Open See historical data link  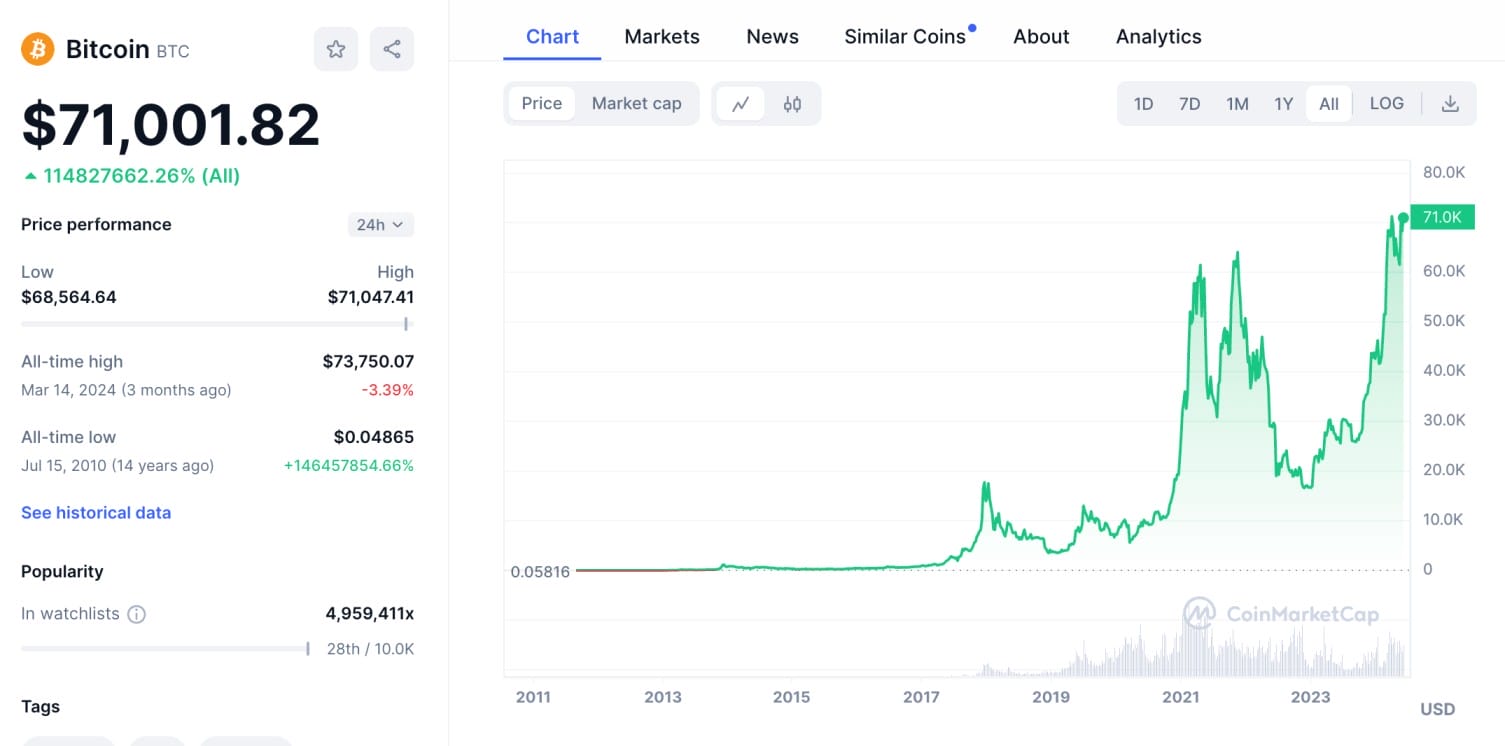tap(96, 512)
